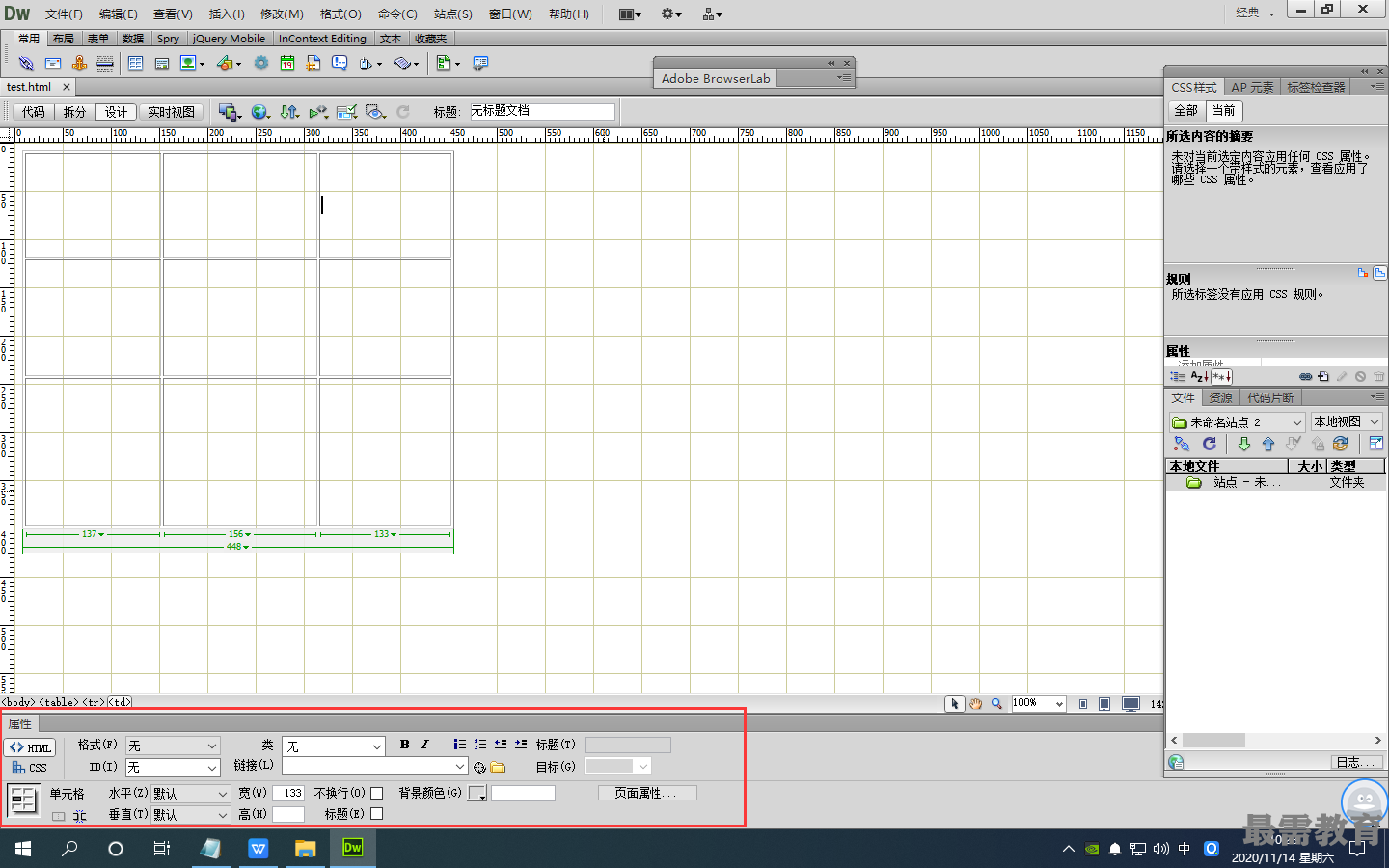Apply italic with the I button

[424, 745]
